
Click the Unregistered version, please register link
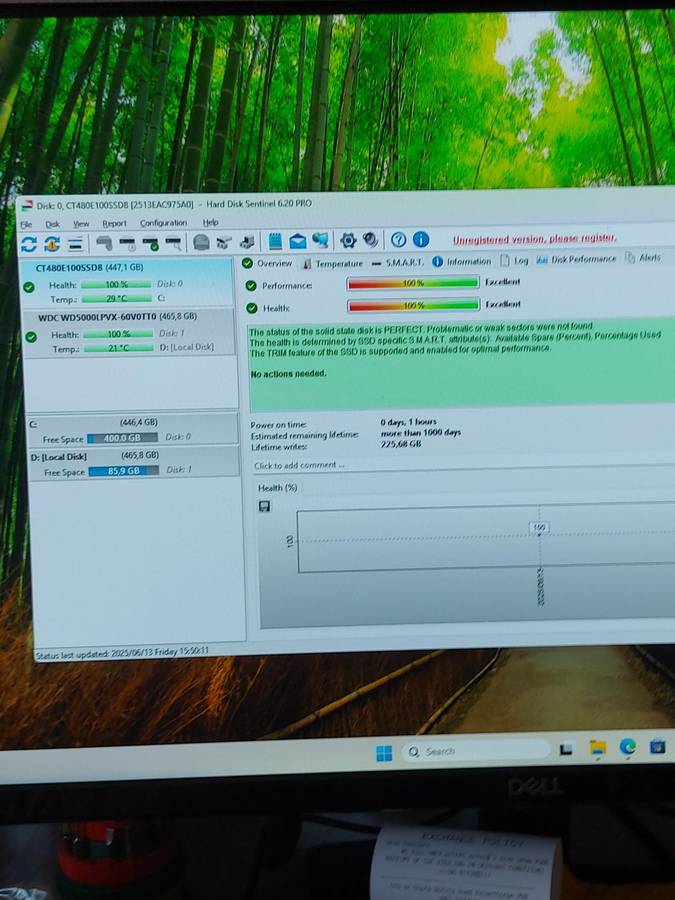point(534,239)
